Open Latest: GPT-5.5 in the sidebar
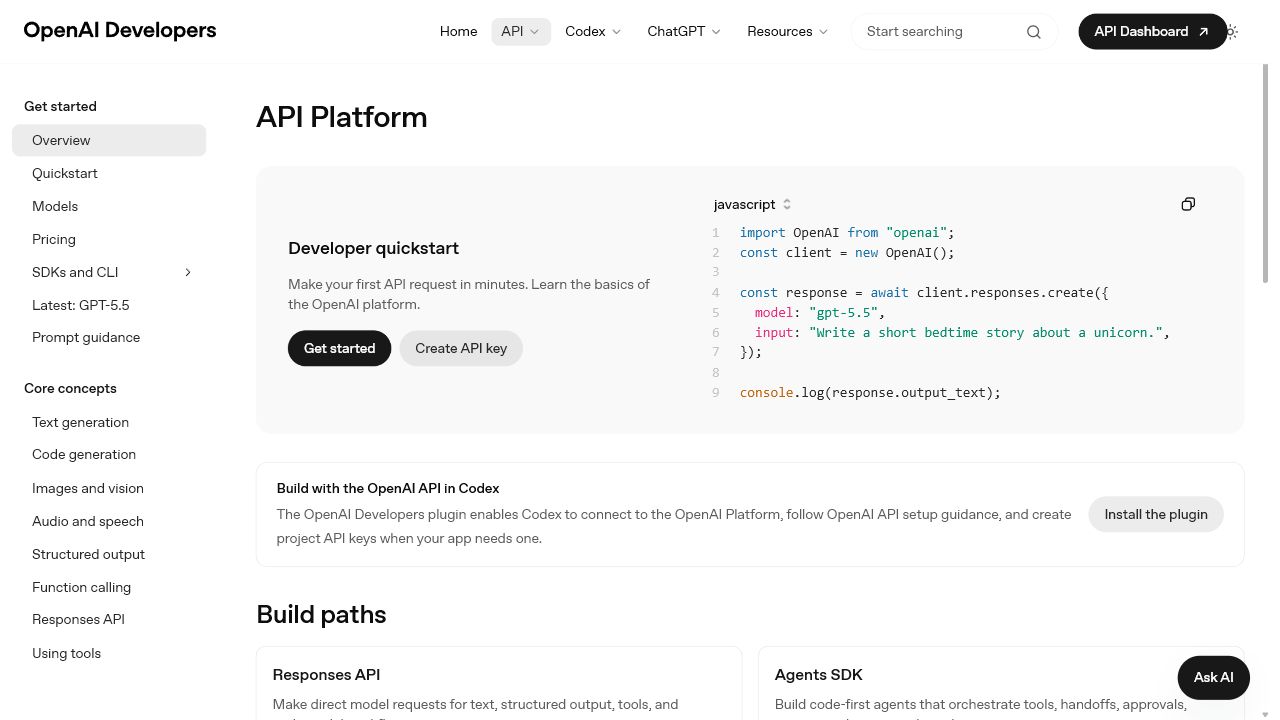This screenshot has height=720, width=1280. pyautogui.click(x=109, y=305)
